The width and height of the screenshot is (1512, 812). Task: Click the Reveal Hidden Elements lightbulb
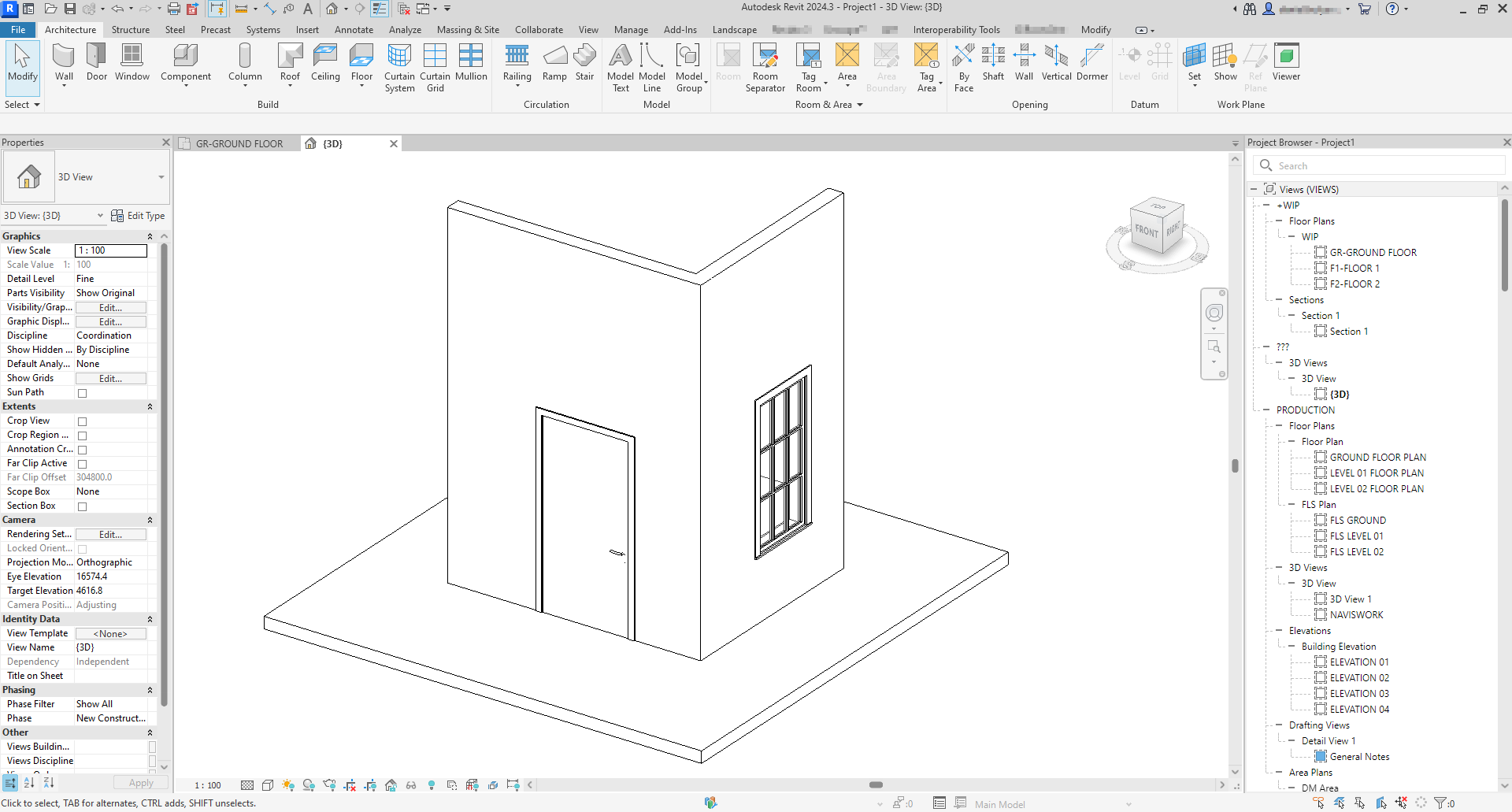click(x=431, y=784)
